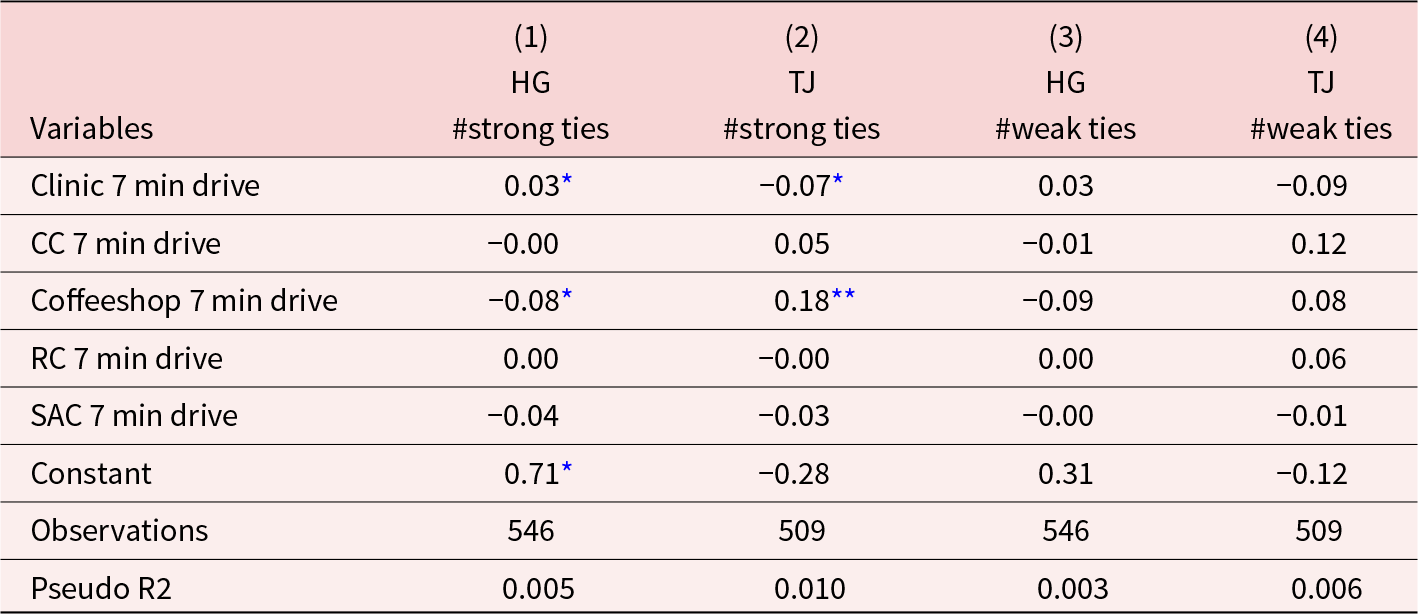This screenshot has height=614, width=1418.
Task: Select the SAC 7 min drive label
Action: click(x=134, y=415)
